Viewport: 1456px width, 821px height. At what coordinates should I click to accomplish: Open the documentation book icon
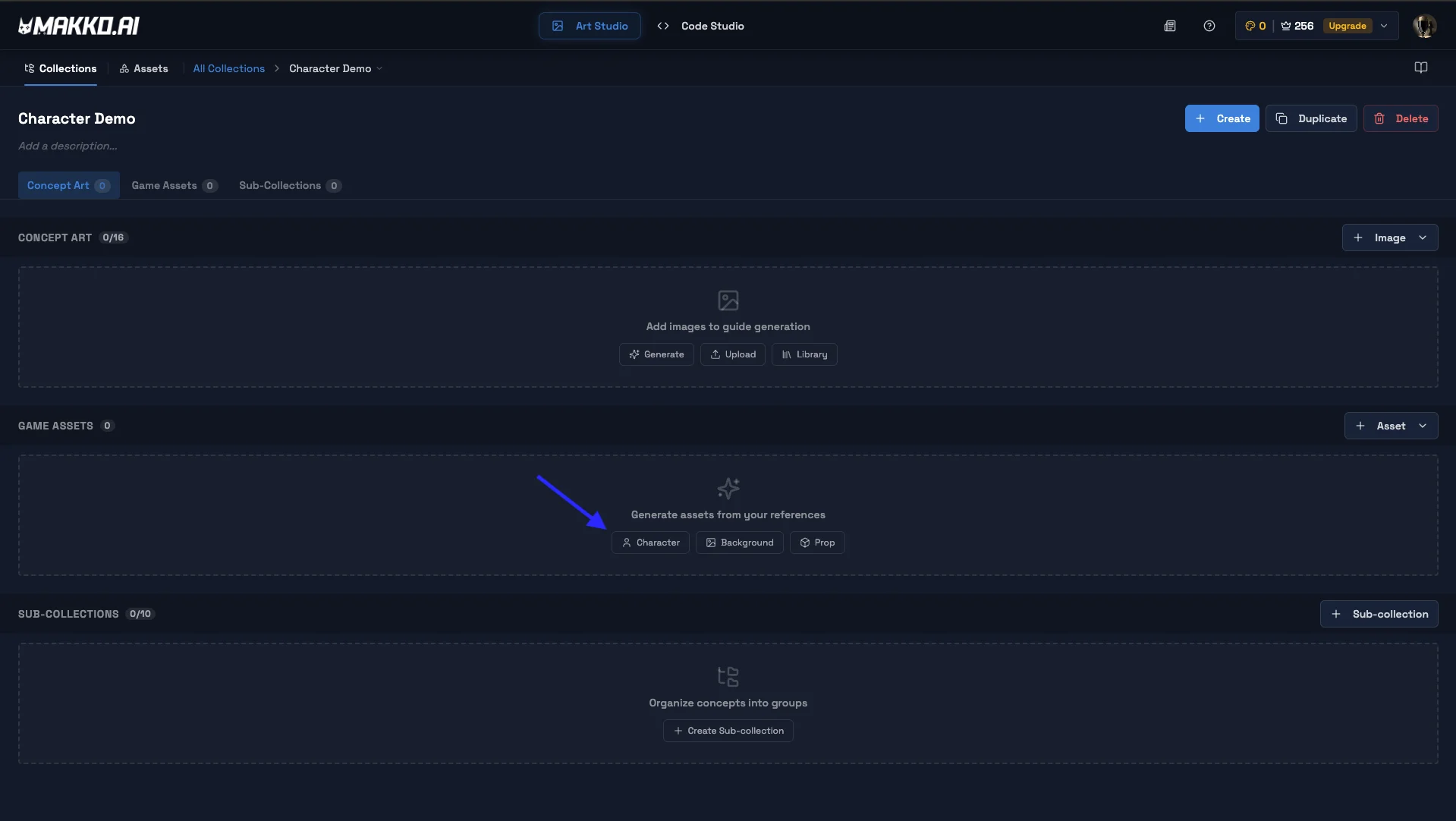(x=1421, y=68)
